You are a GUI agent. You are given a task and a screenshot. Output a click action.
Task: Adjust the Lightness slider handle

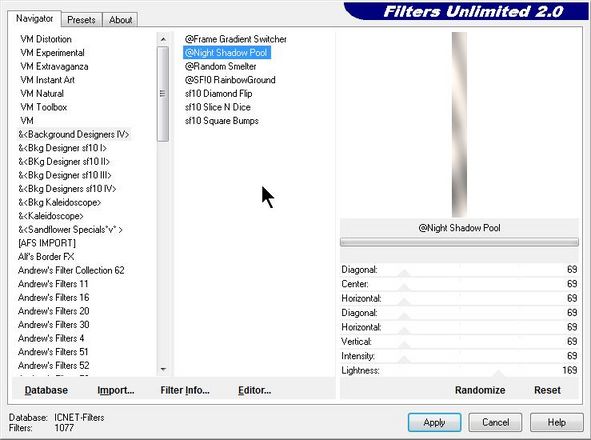pos(499,373)
